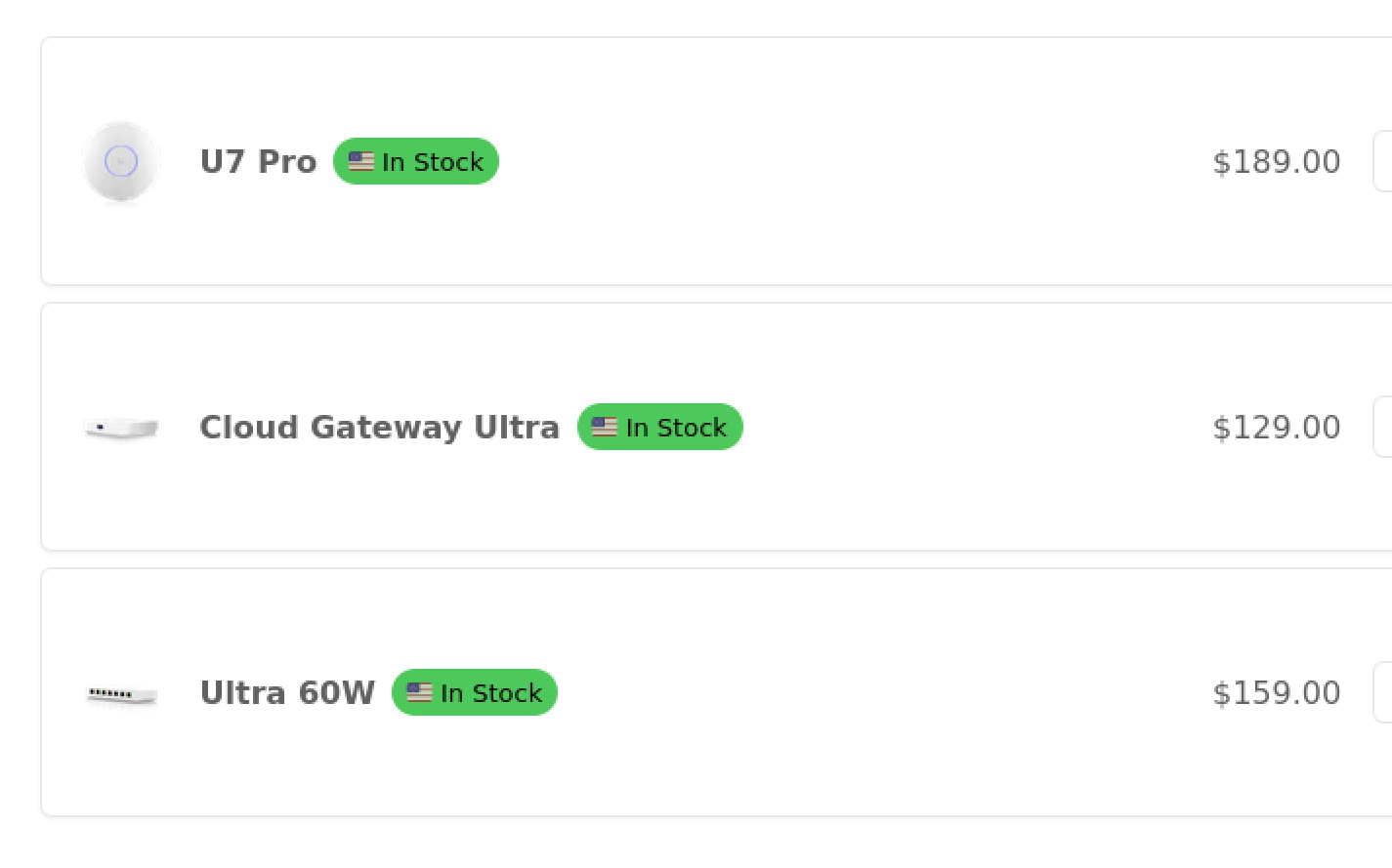Click the flag icon in Cloud Gateway Ultra badge
This screenshot has width=1392, height=868.
point(604,427)
